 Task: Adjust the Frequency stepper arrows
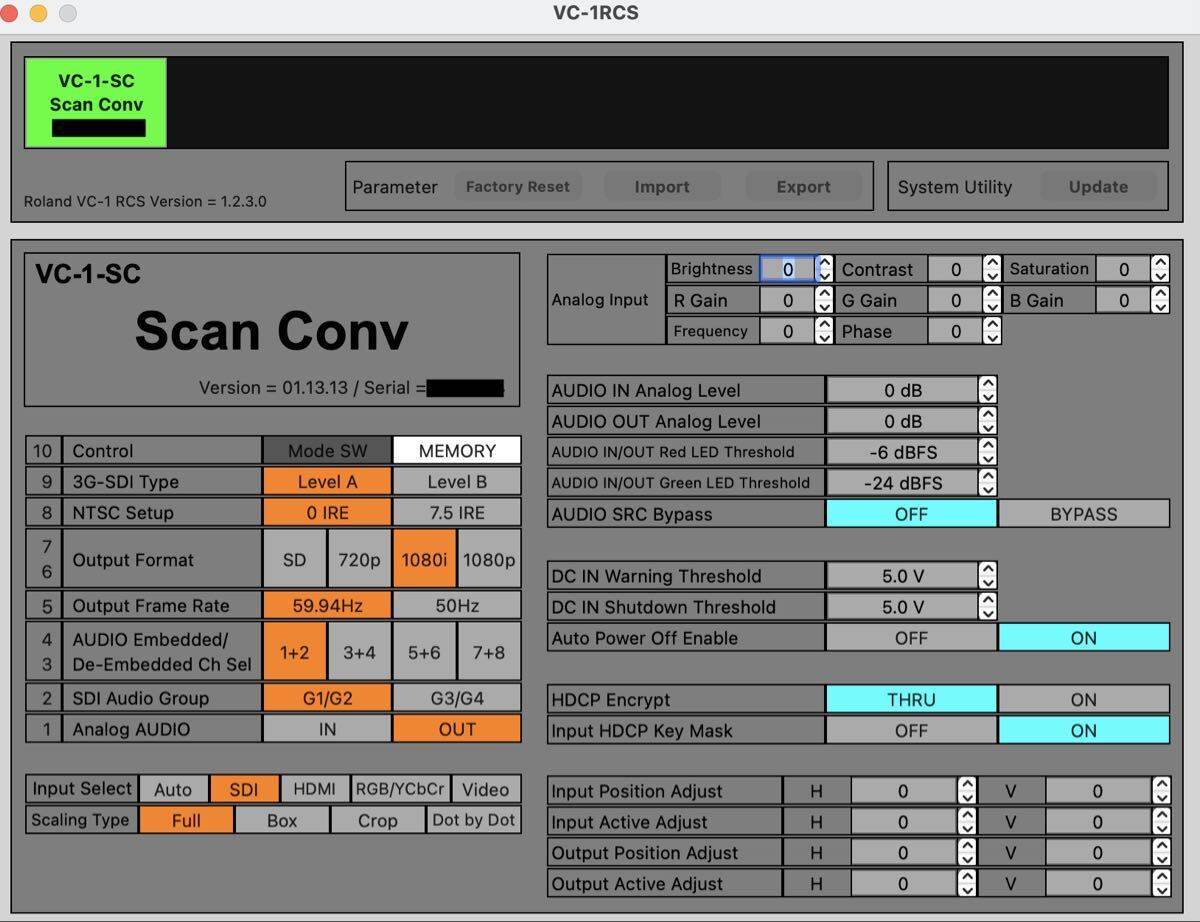[824, 331]
